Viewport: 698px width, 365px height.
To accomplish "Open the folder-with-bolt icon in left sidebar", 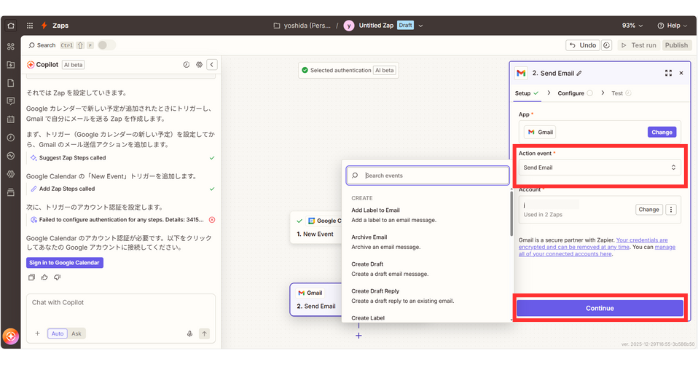I will tap(11, 65).
